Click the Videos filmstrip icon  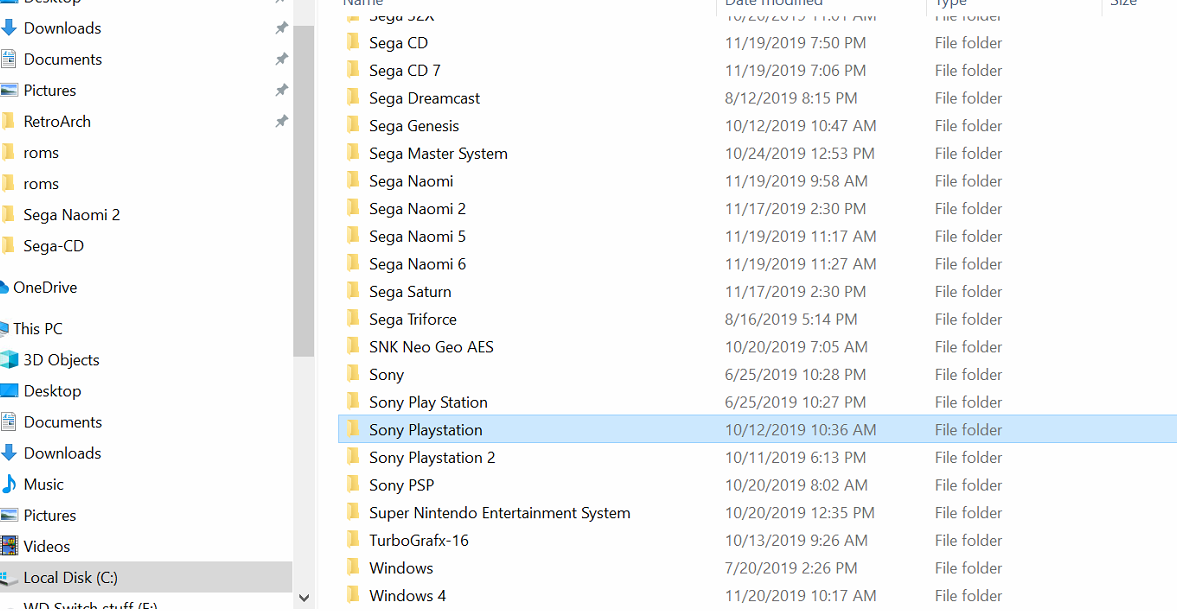tap(8, 546)
